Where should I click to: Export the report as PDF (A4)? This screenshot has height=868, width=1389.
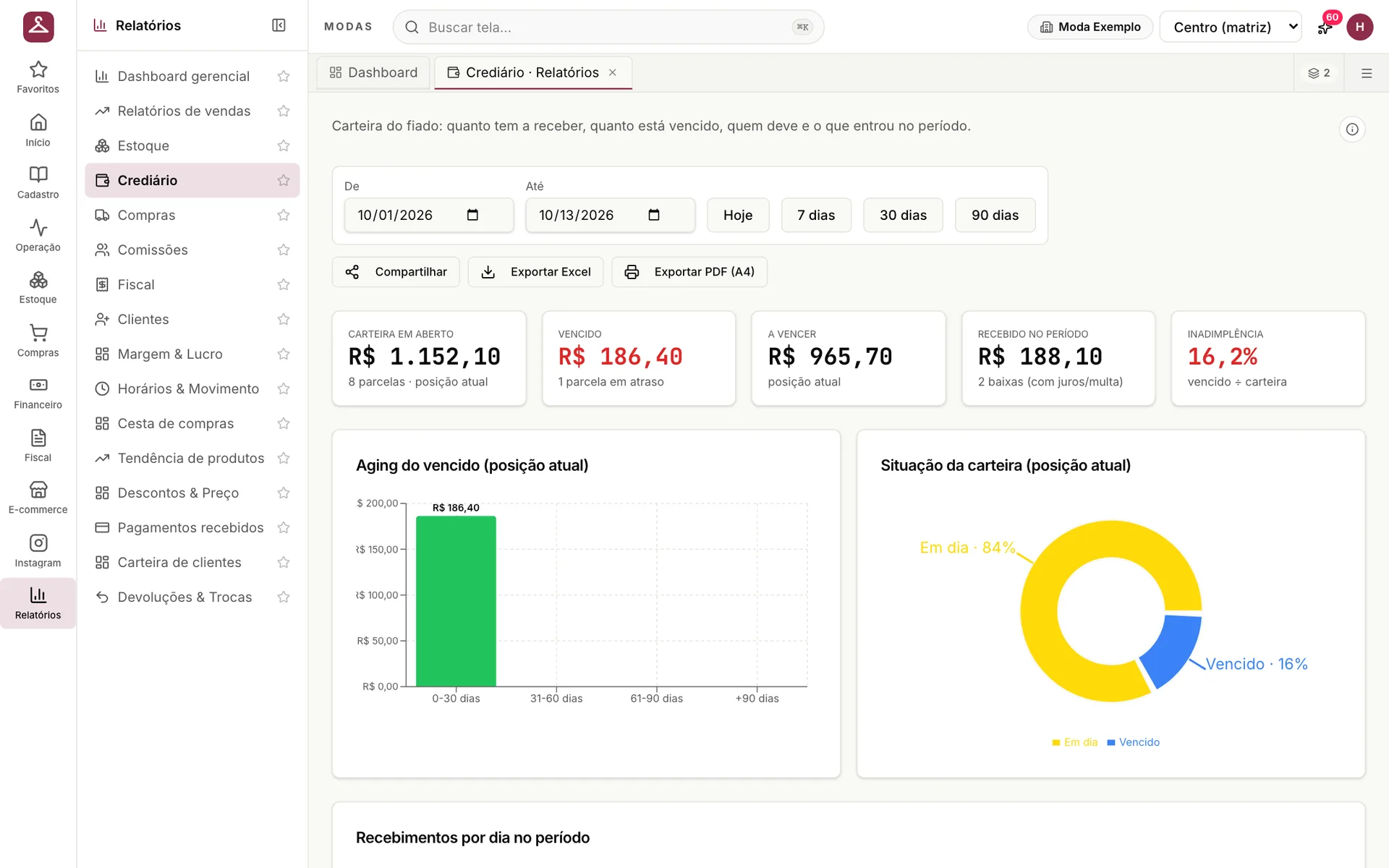[x=689, y=272]
